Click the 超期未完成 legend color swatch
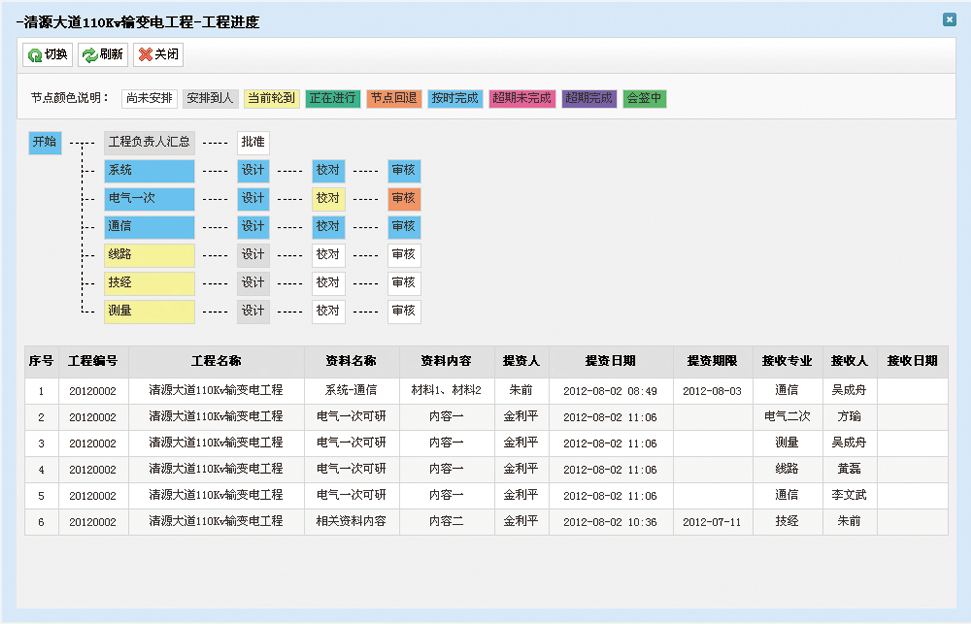Screen dimensions: 971x624 tap(522, 99)
